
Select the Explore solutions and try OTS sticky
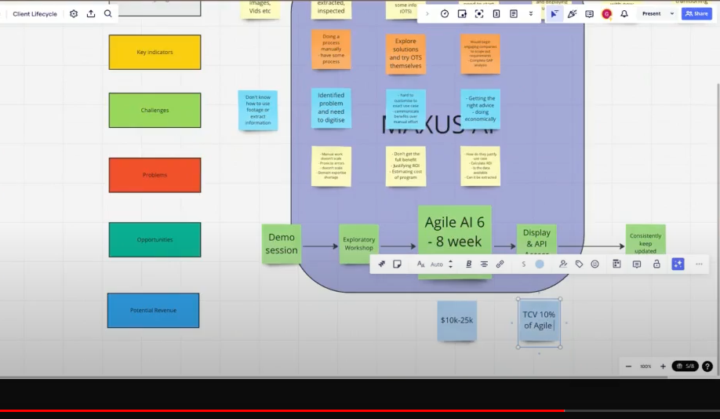click(x=405, y=54)
